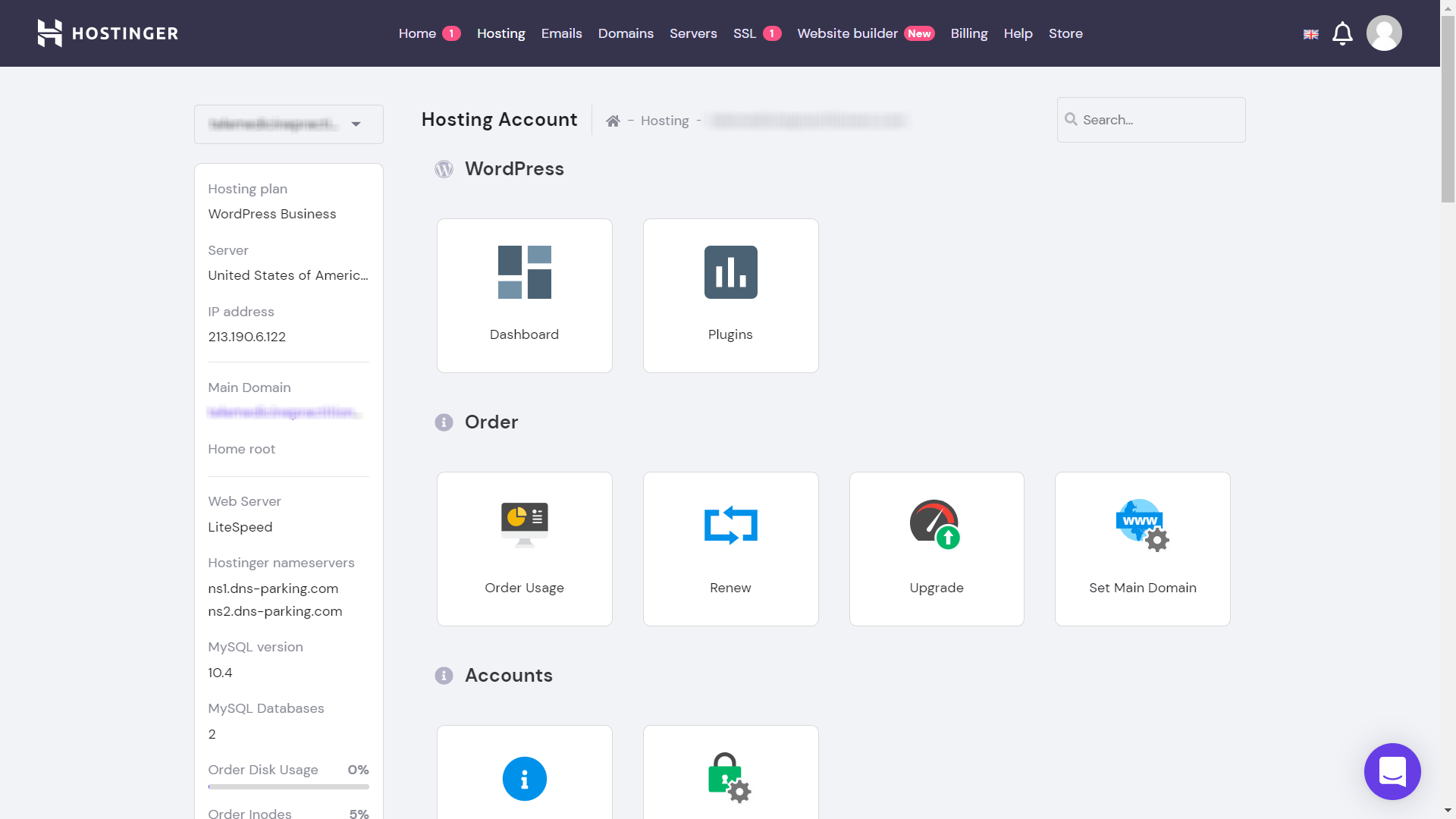Open the Upgrade speedometer icon
Screen dimensions: 1456x819
(x=936, y=524)
